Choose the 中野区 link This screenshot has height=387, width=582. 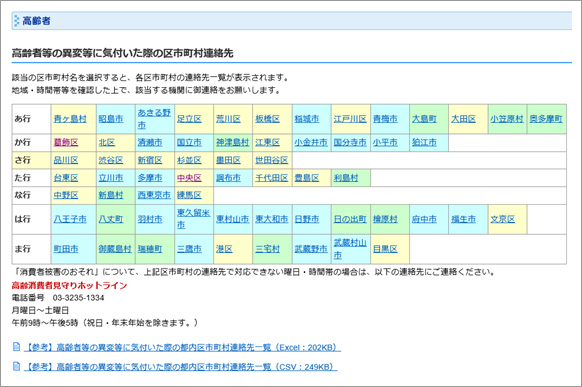point(66,195)
